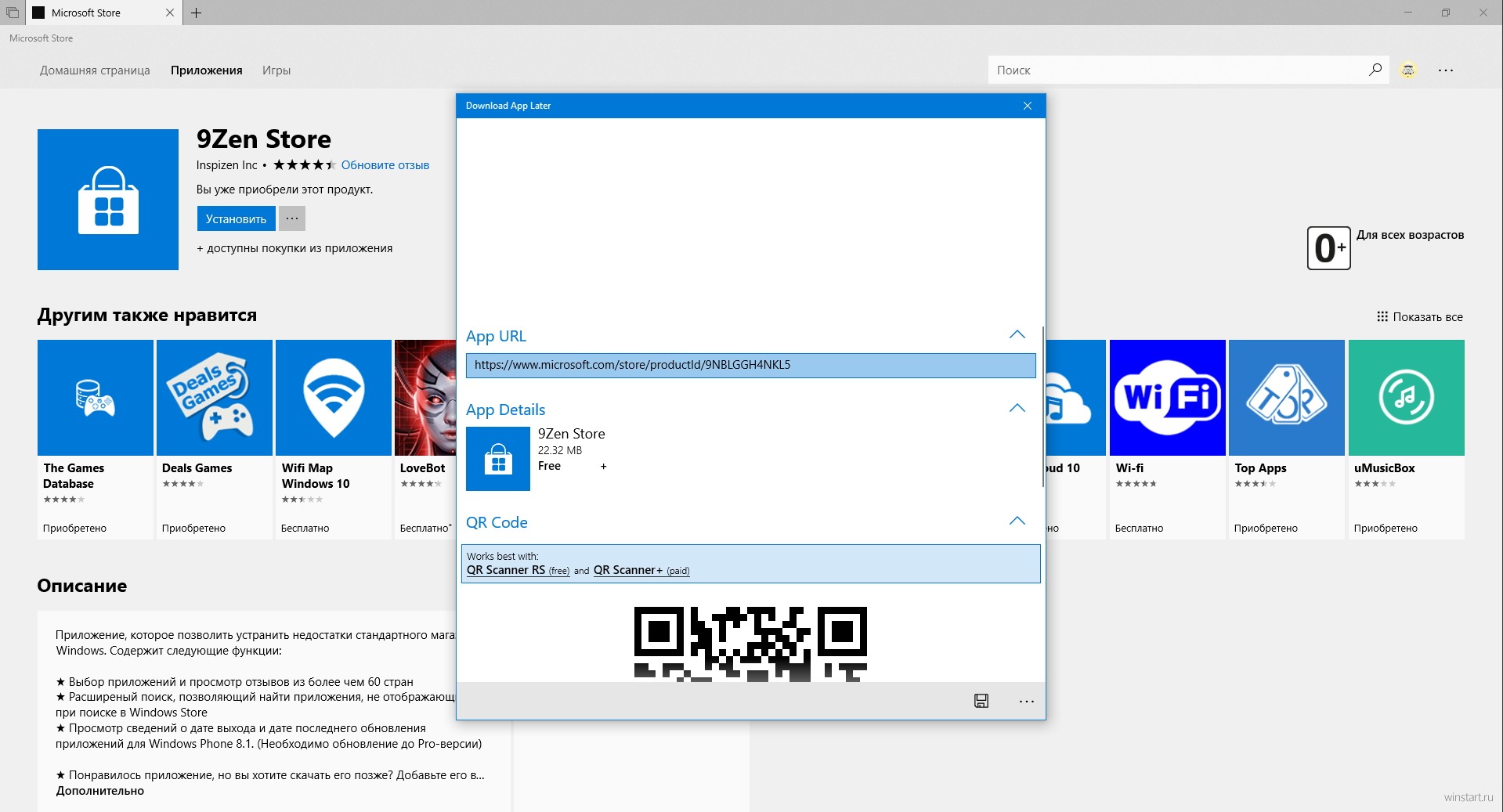
Task: Click the 9Zen Store app icon tile
Action: [x=108, y=200]
